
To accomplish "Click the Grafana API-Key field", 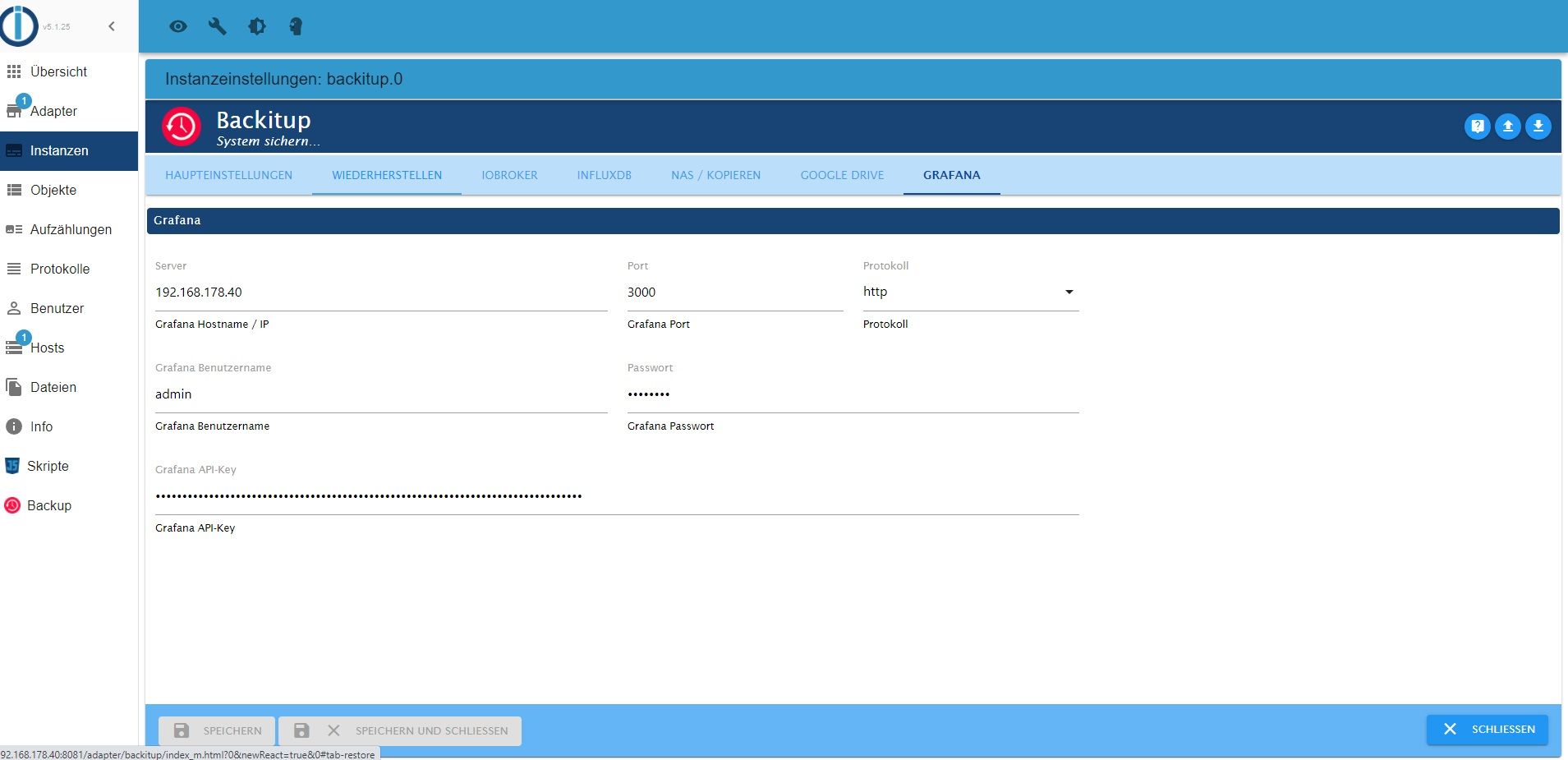I will (x=617, y=496).
